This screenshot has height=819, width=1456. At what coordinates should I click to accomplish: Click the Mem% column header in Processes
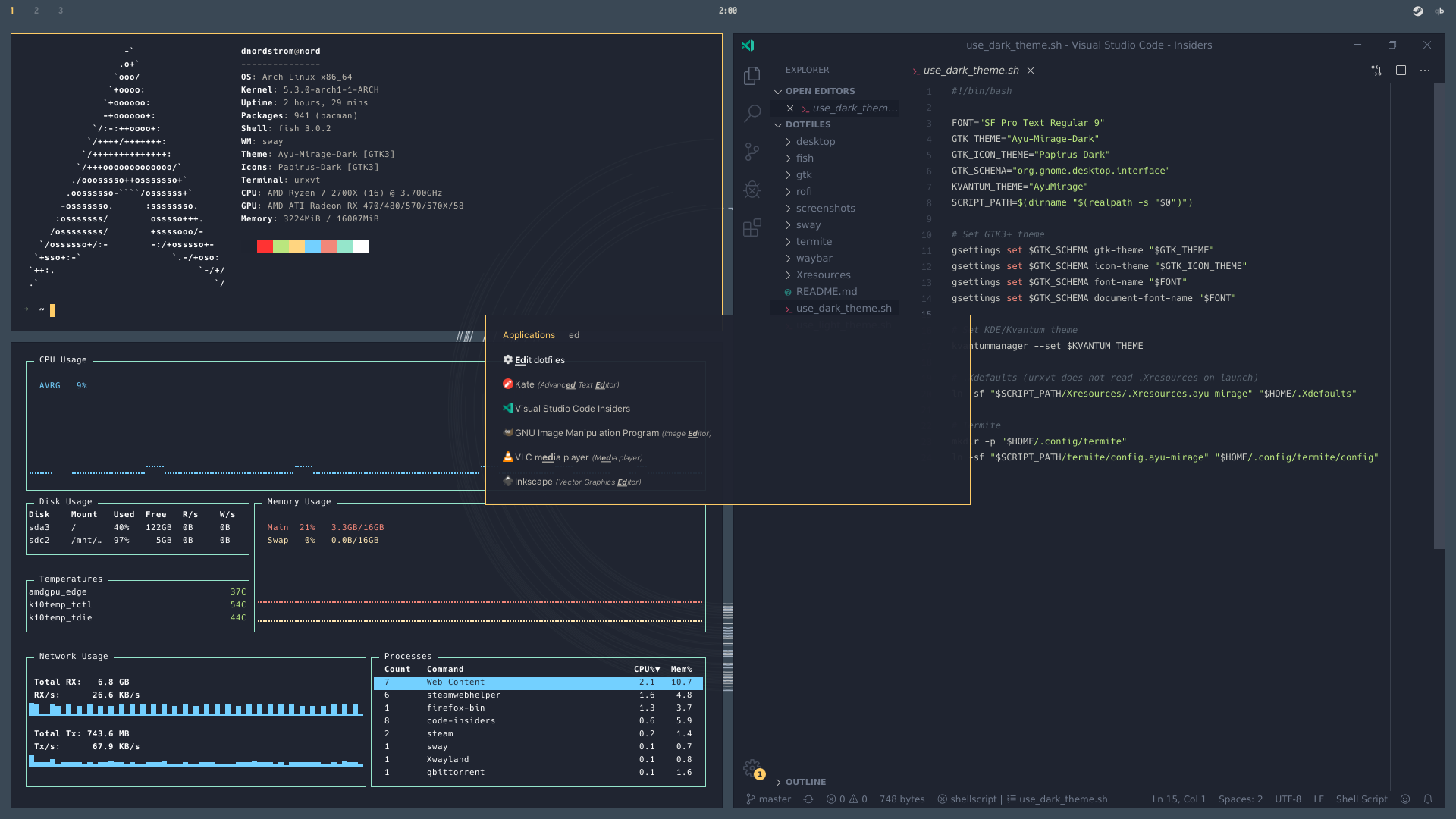point(681,670)
